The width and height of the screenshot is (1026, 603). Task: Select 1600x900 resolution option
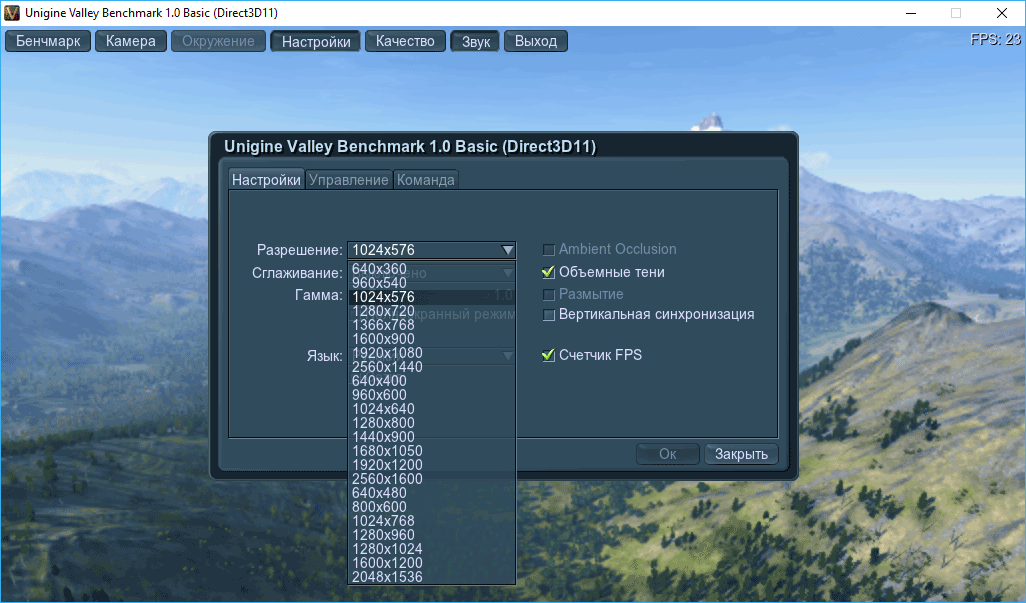point(432,339)
